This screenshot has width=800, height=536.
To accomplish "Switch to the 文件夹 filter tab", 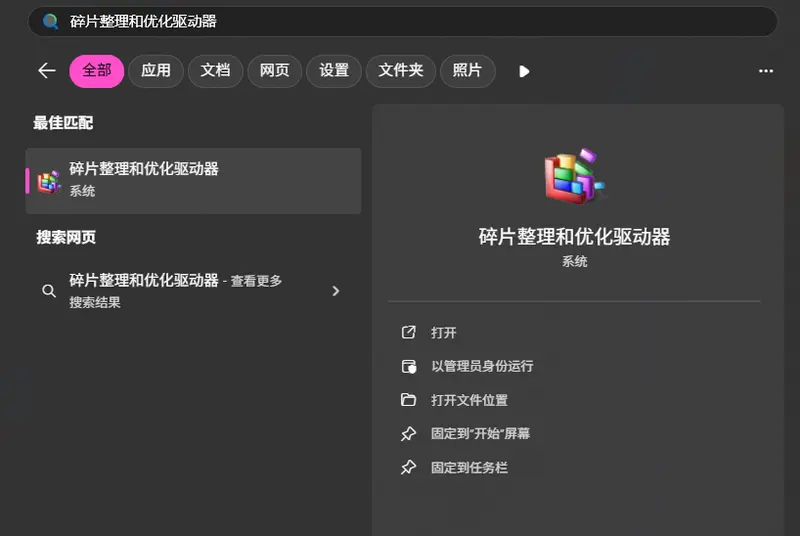I will point(401,71).
